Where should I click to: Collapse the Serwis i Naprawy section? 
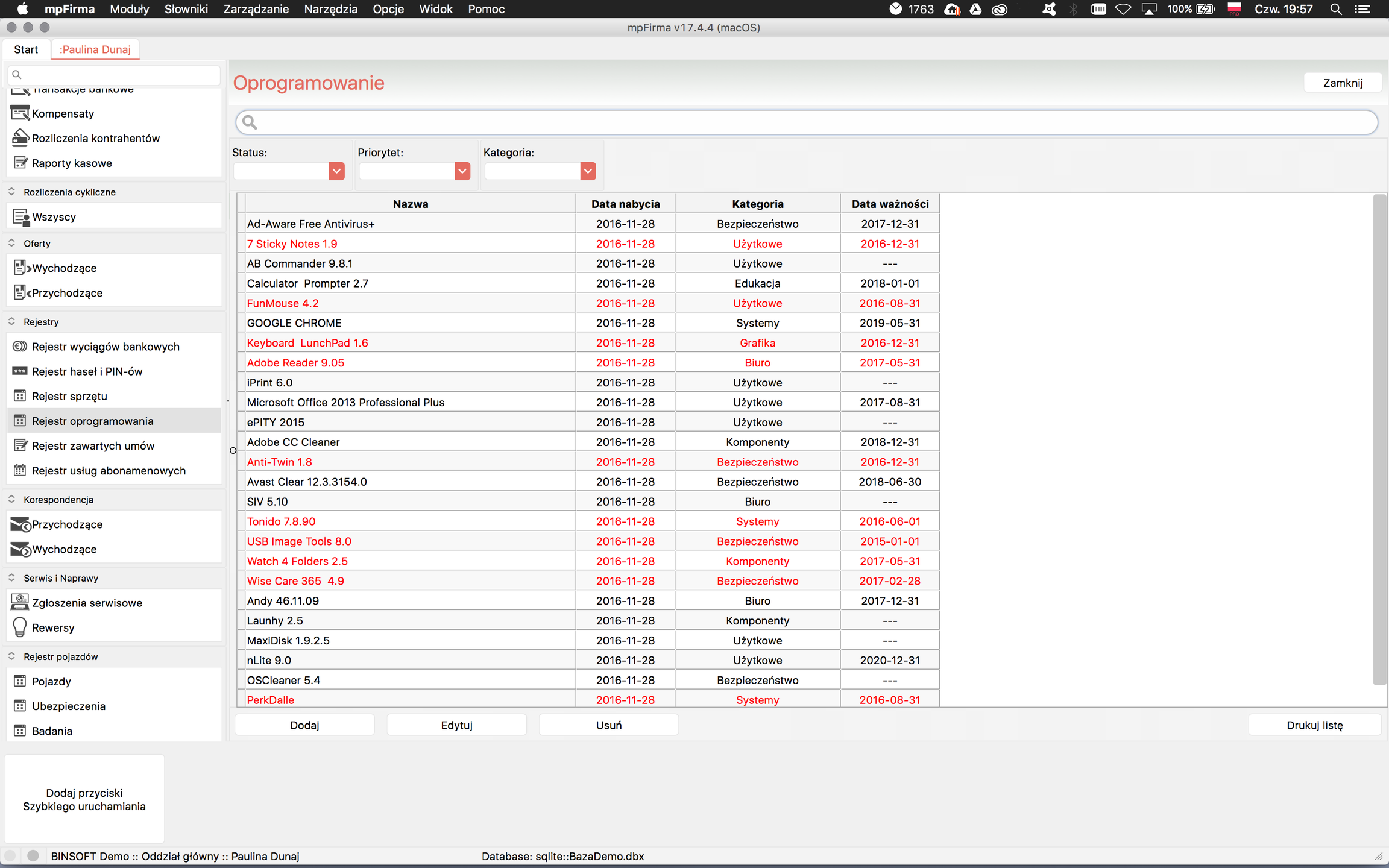(x=11, y=577)
